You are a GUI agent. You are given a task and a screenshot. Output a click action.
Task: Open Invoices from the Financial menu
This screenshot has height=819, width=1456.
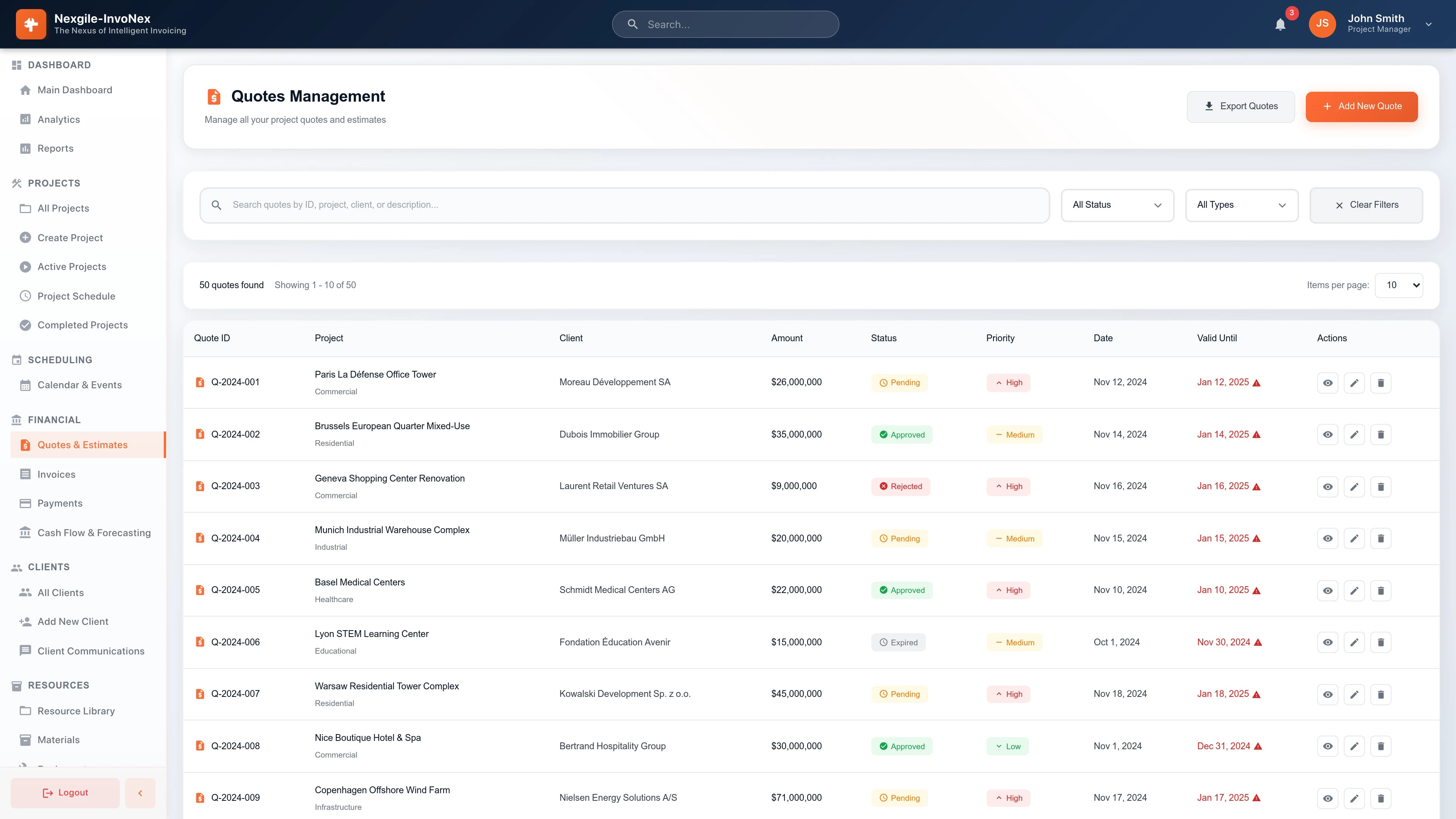pos(56,474)
